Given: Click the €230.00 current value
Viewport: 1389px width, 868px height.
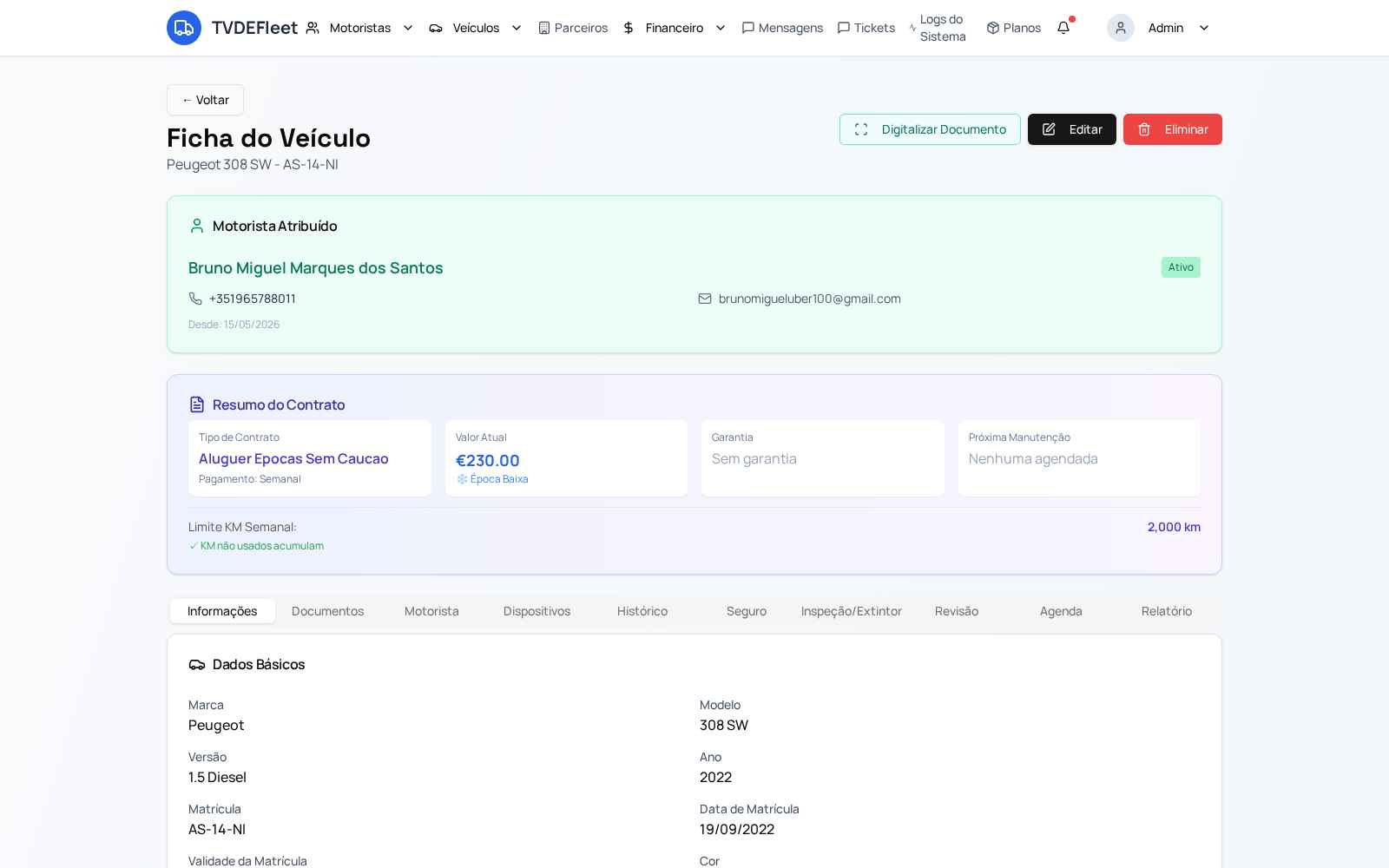Looking at the screenshot, I should pyautogui.click(x=488, y=461).
